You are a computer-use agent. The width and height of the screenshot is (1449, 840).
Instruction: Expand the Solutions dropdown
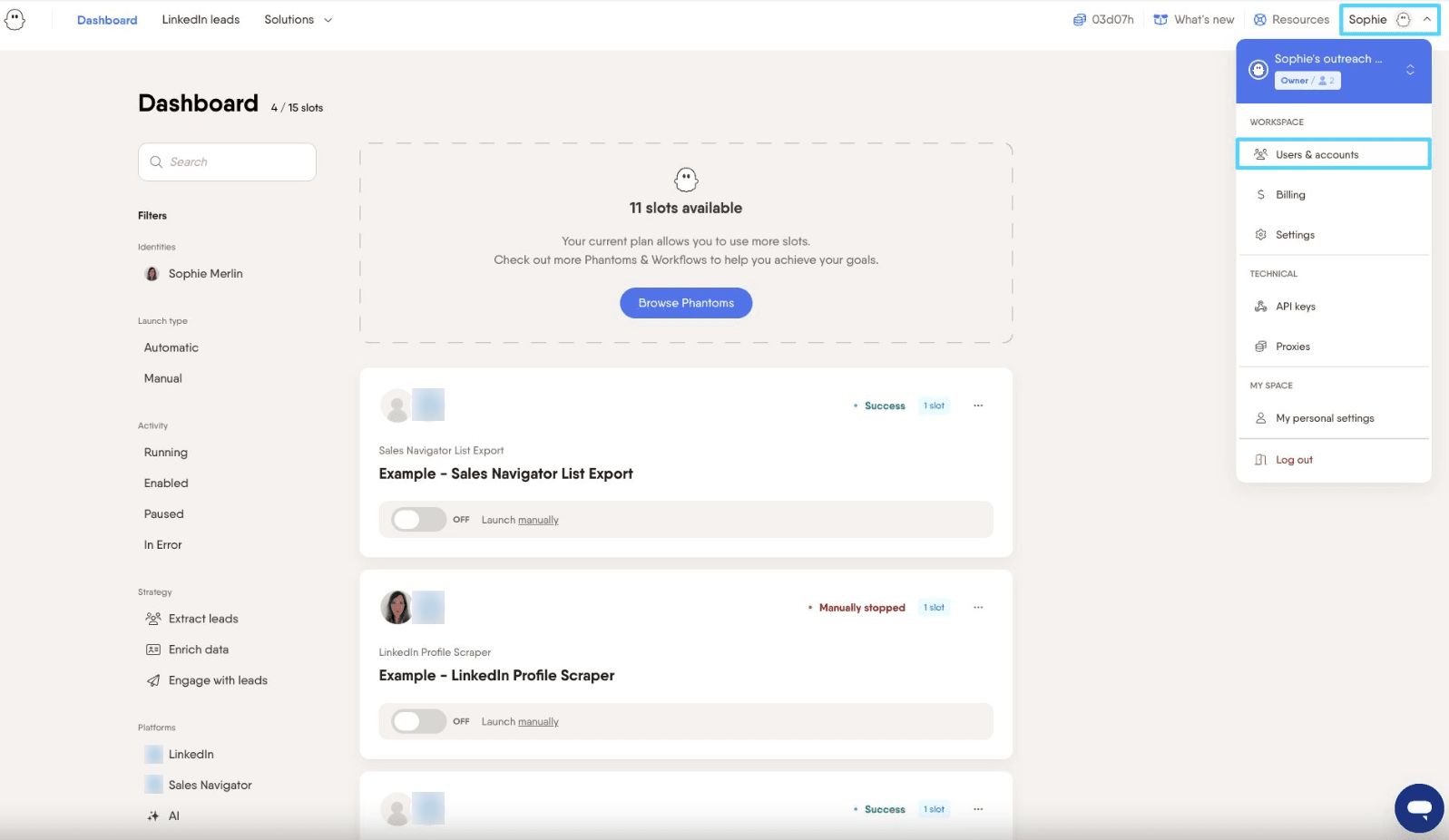pos(299,19)
